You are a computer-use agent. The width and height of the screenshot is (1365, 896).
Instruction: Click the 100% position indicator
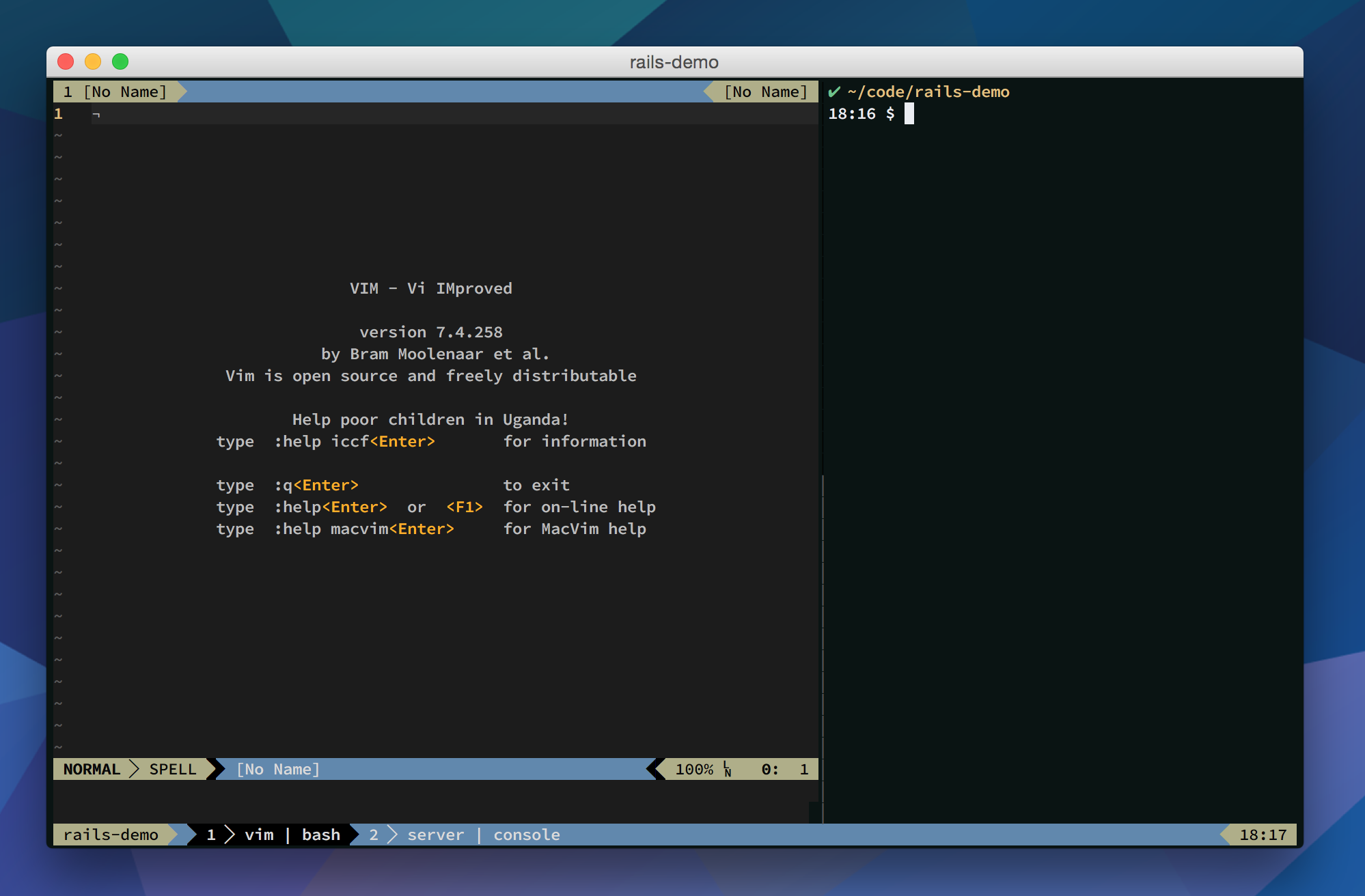[694, 769]
